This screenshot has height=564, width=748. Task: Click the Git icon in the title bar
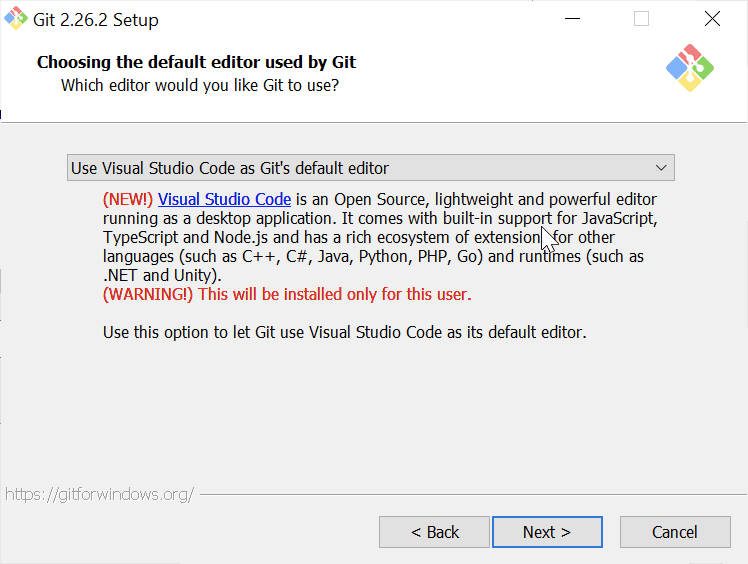[x=16, y=19]
